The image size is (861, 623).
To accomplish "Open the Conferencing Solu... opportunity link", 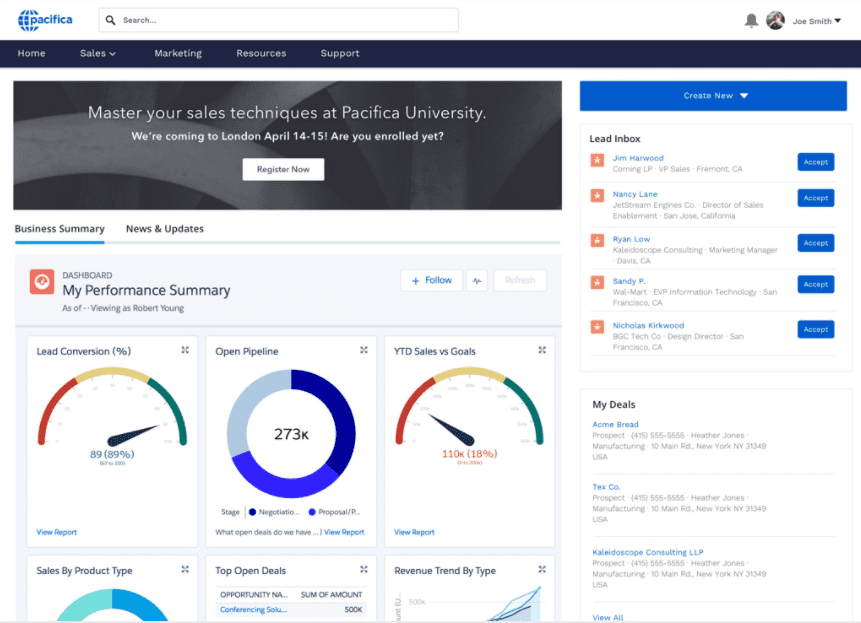I will (x=253, y=609).
